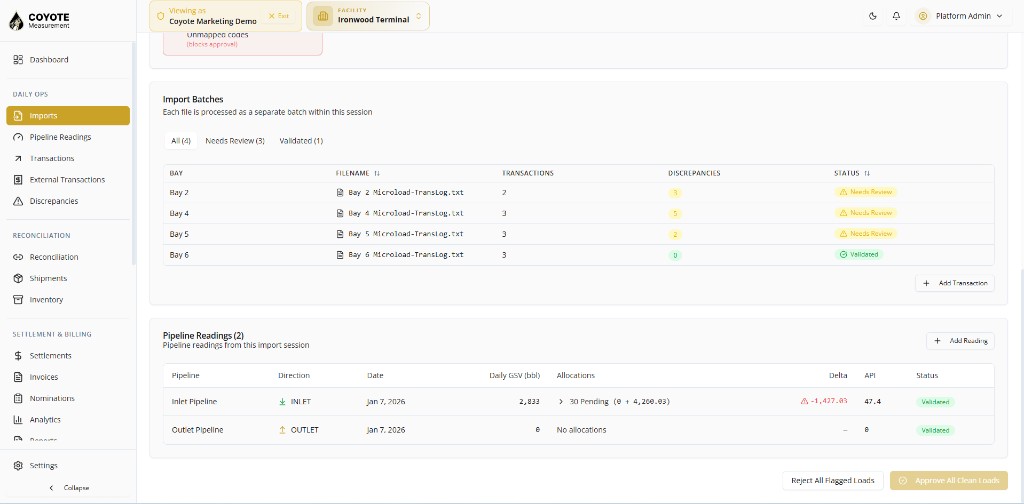Screen dimensions: 1024x504
Task: Open External Transactions page
Action: click(68, 180)
